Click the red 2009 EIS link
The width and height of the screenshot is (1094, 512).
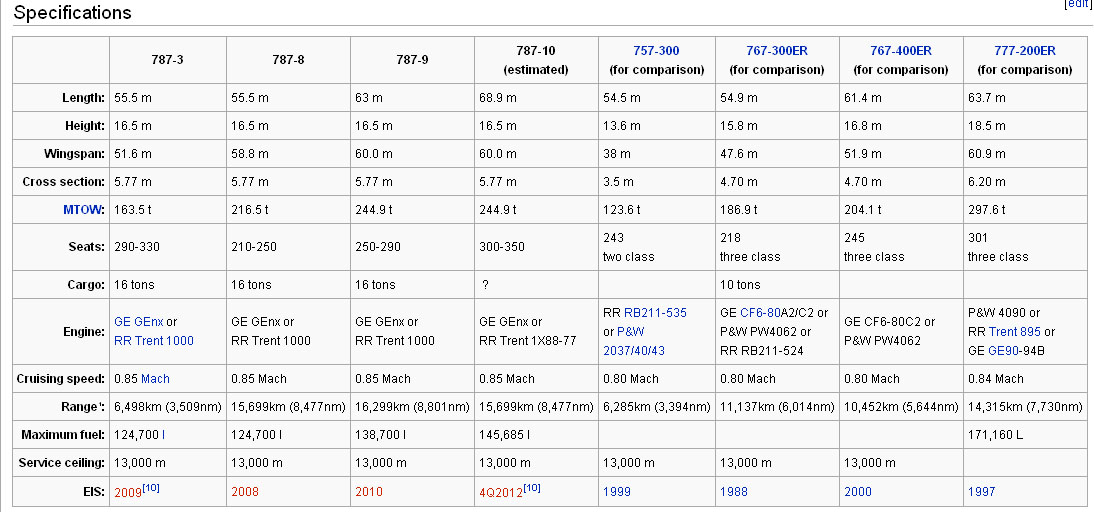128,492
